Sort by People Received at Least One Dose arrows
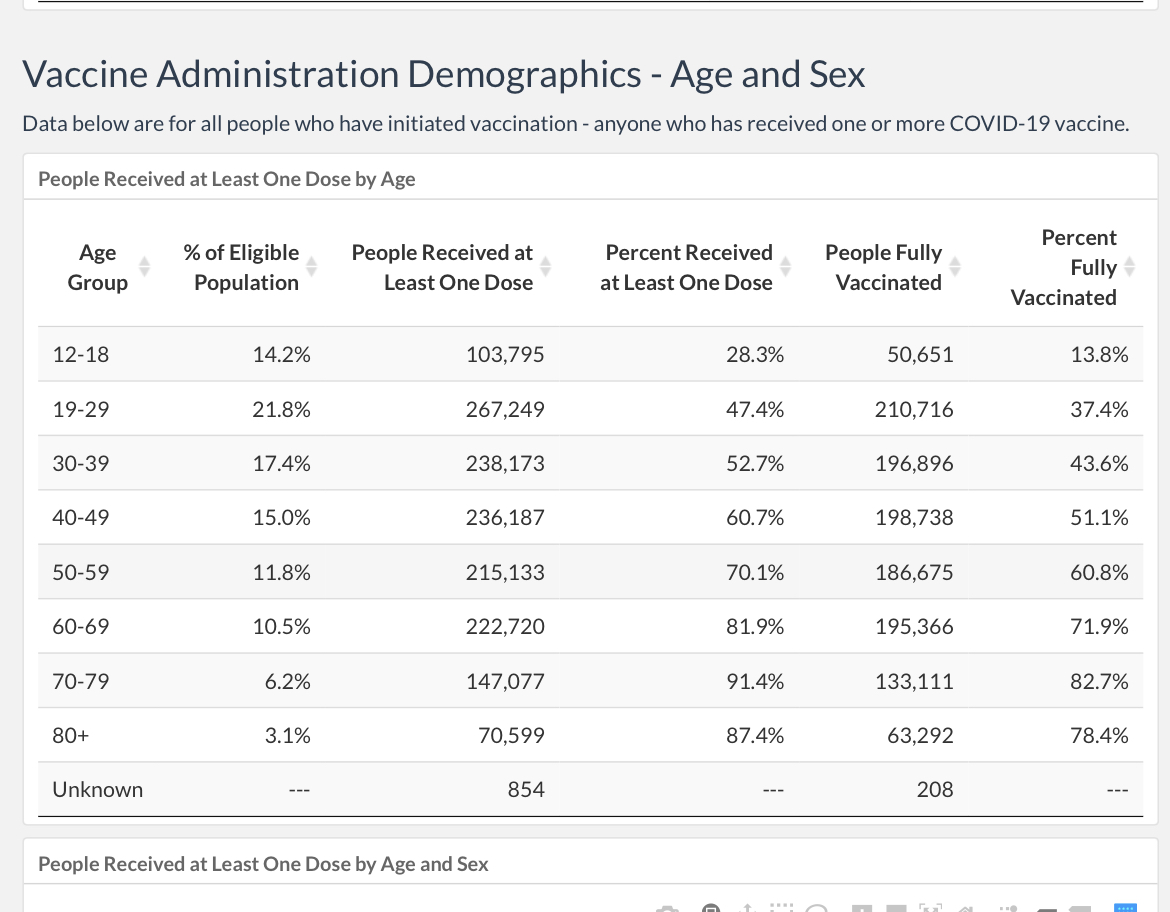Viewport: 1170px width, 912px height. point(545,266)
